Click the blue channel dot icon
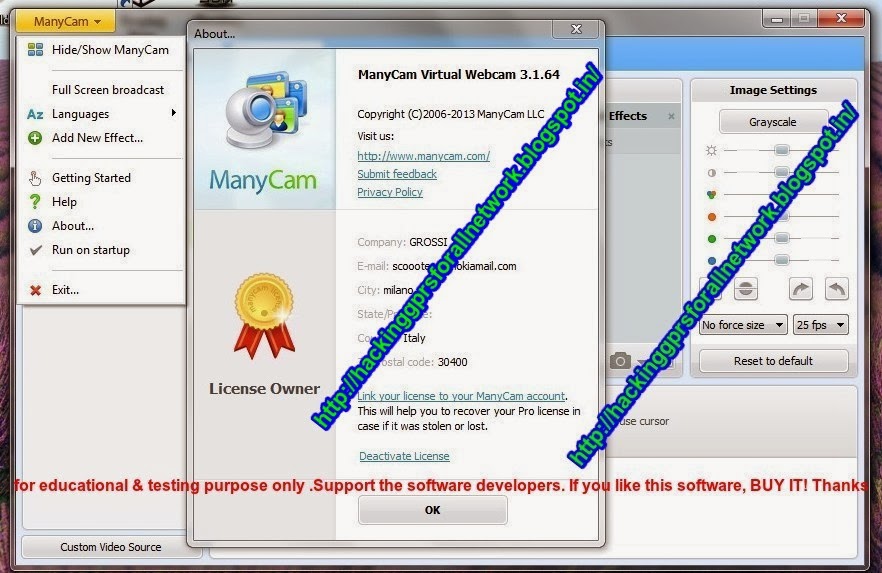This screenshot has height=573, width=882. 712,261
